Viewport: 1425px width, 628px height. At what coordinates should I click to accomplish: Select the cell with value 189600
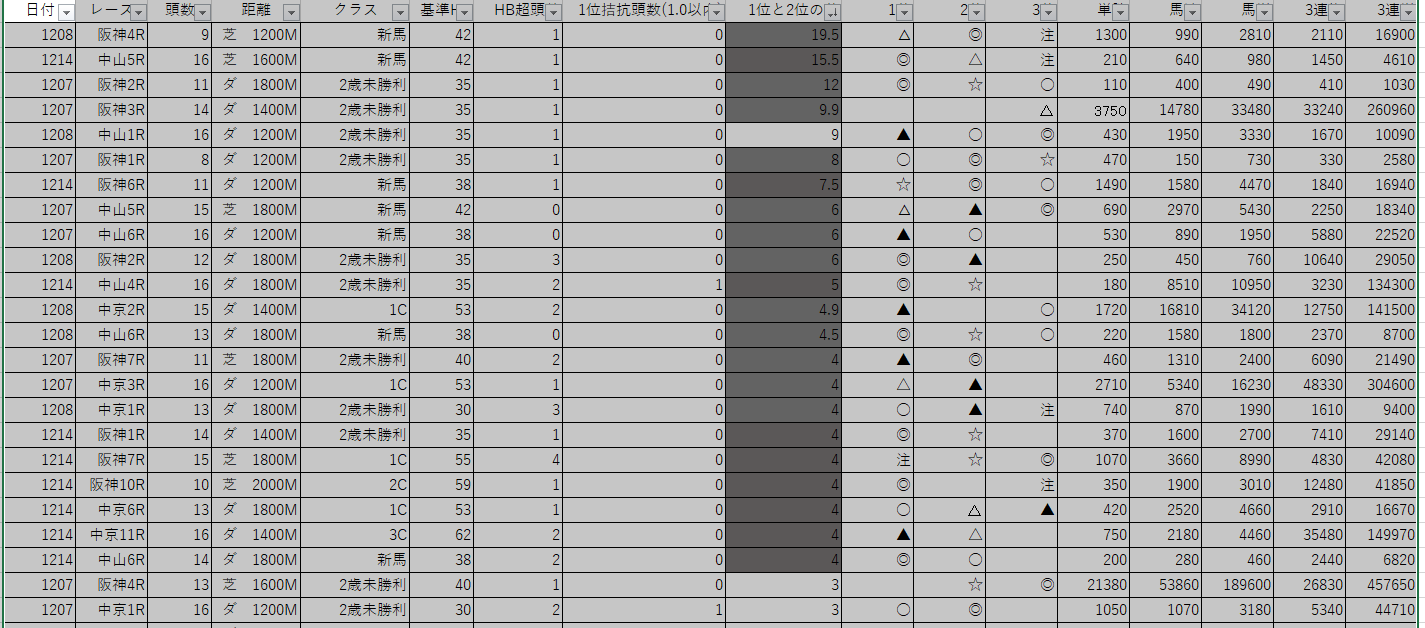tap(1238, 585)
